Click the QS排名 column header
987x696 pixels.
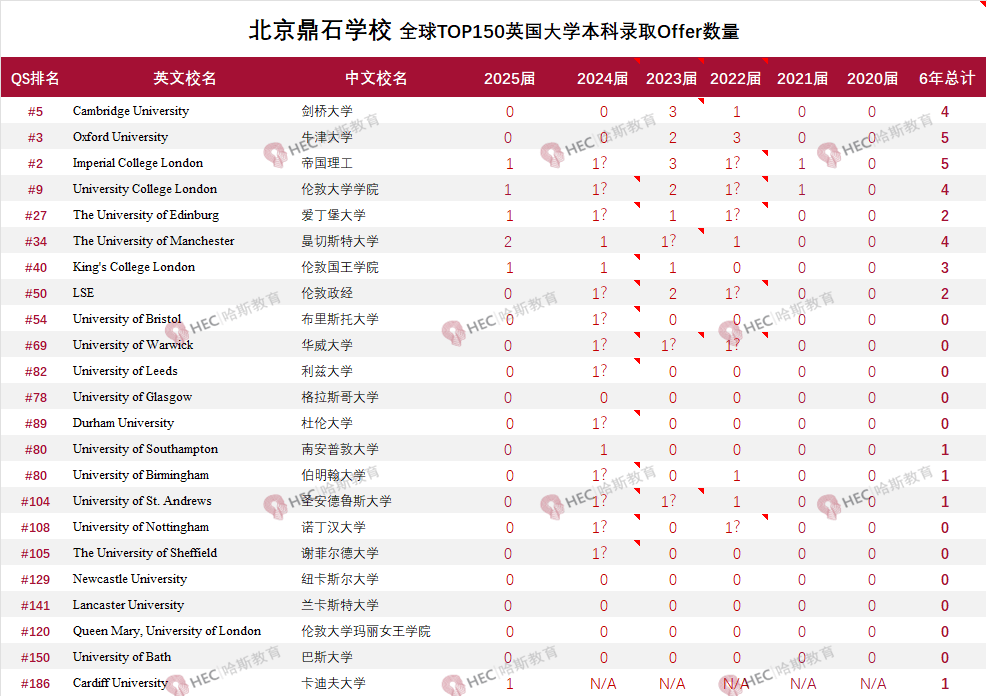(35, 78)
